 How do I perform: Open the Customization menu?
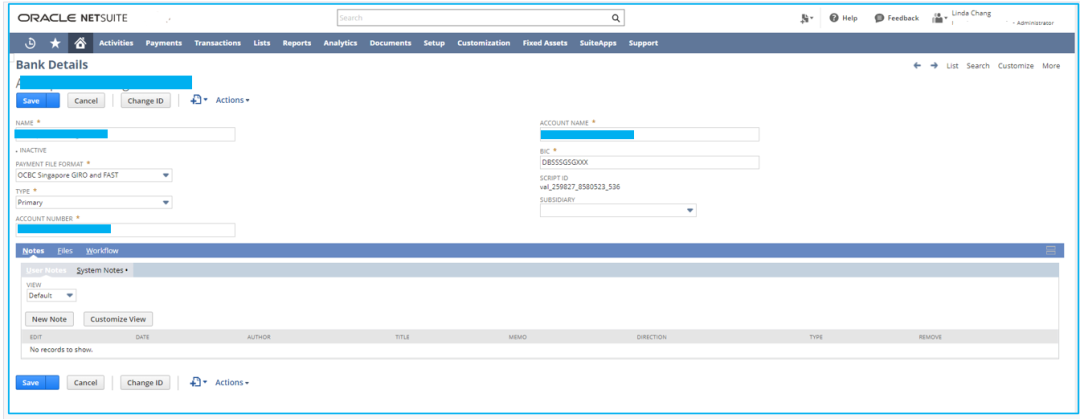484,43
